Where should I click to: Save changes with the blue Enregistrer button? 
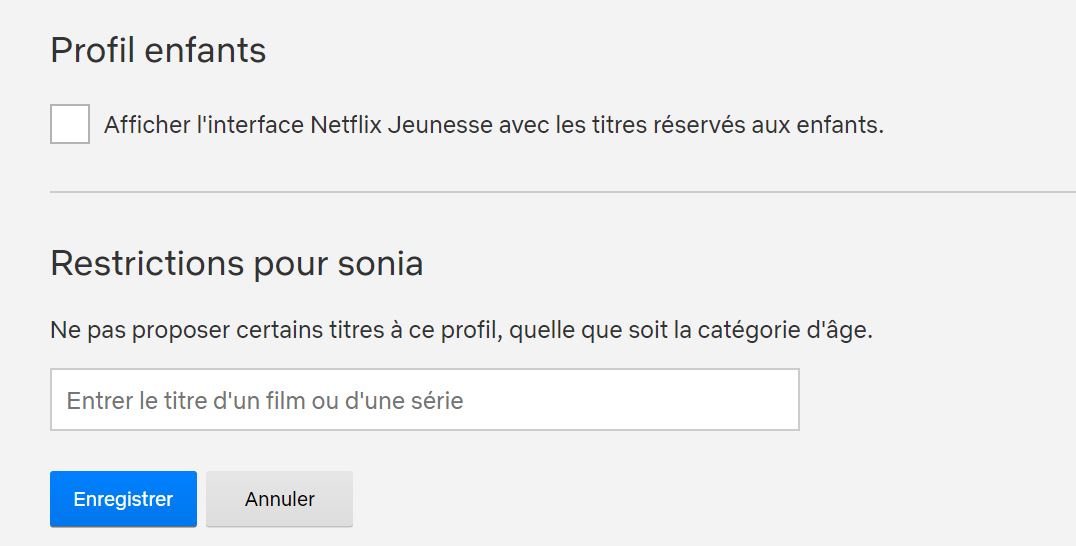coord(123,499)
